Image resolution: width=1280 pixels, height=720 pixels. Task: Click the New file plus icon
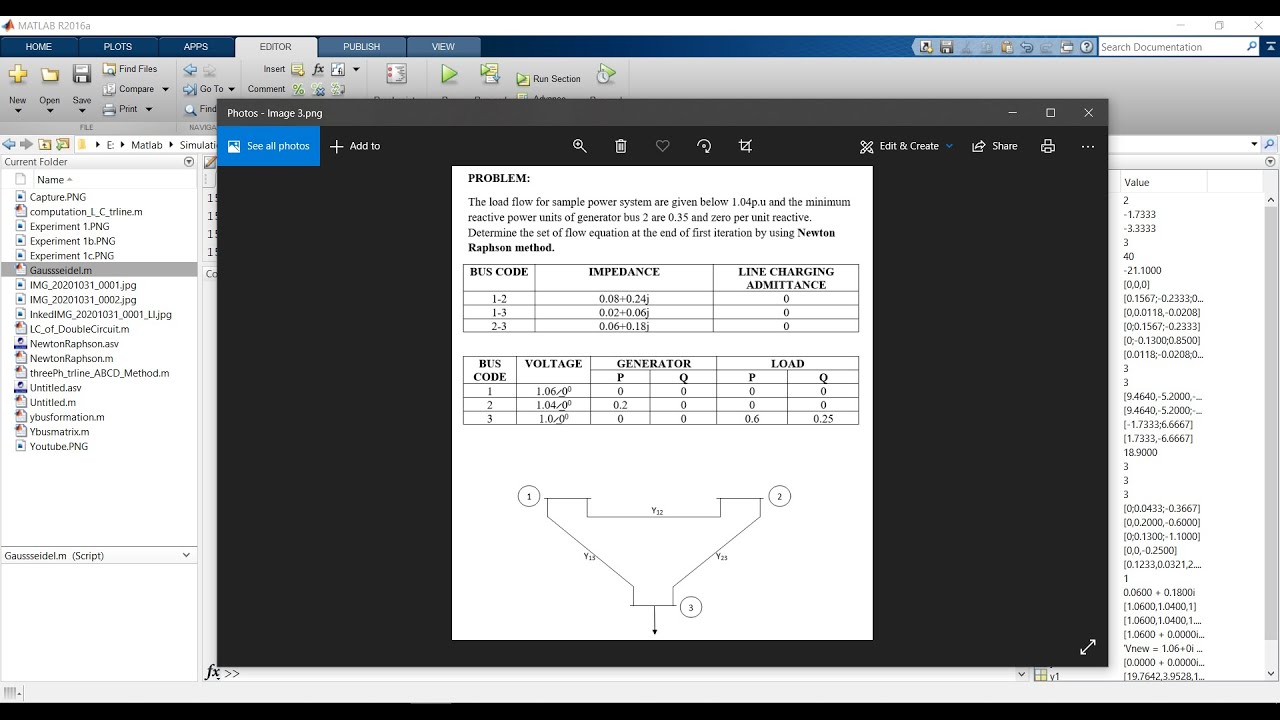click(17, 75)
